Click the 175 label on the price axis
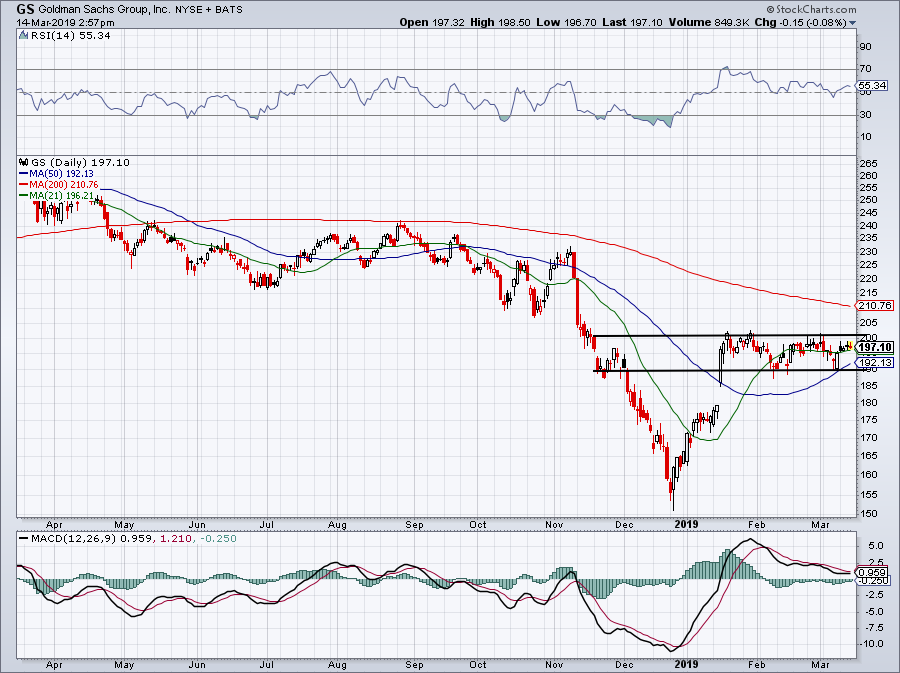Viewport: 900px width, 673px height. 868,420
